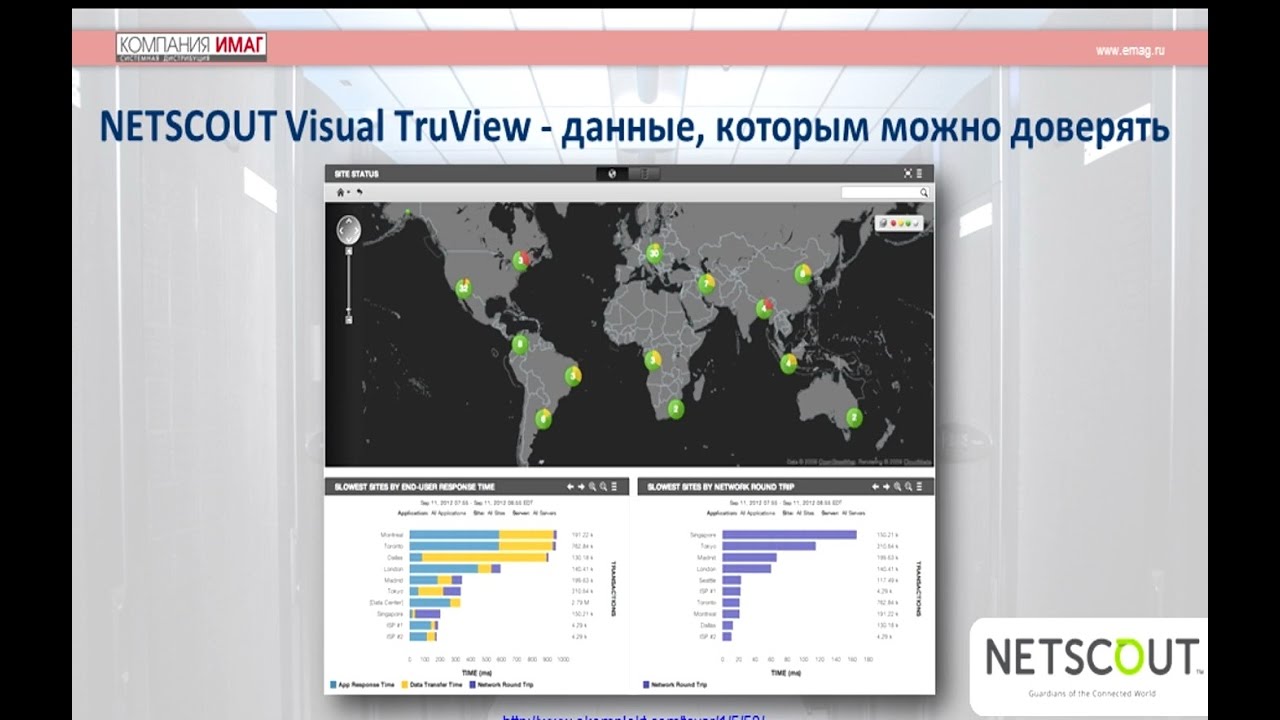Image resolution: width=1280 pixels, height=720 pixels.
Task: Select the site cluster marker labeled 30
Action: click(x=654, y=253)
